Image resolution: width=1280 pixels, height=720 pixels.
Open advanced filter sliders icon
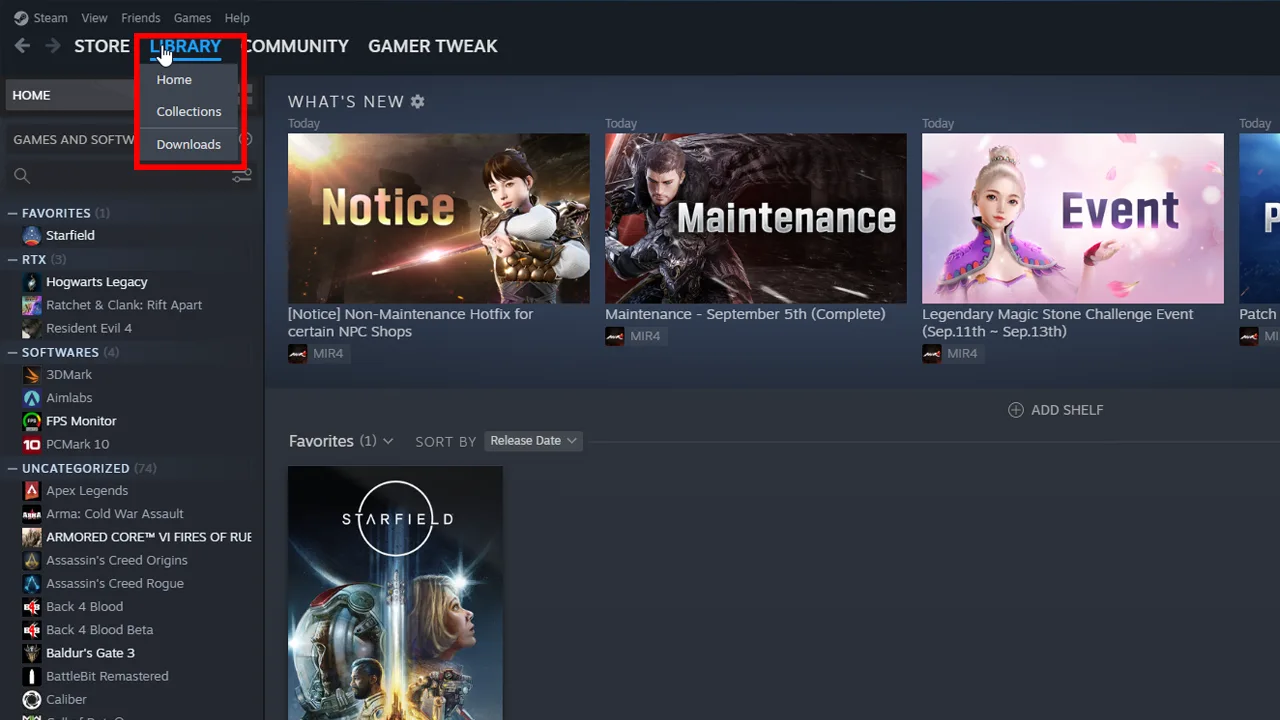(x=242, y=176)
